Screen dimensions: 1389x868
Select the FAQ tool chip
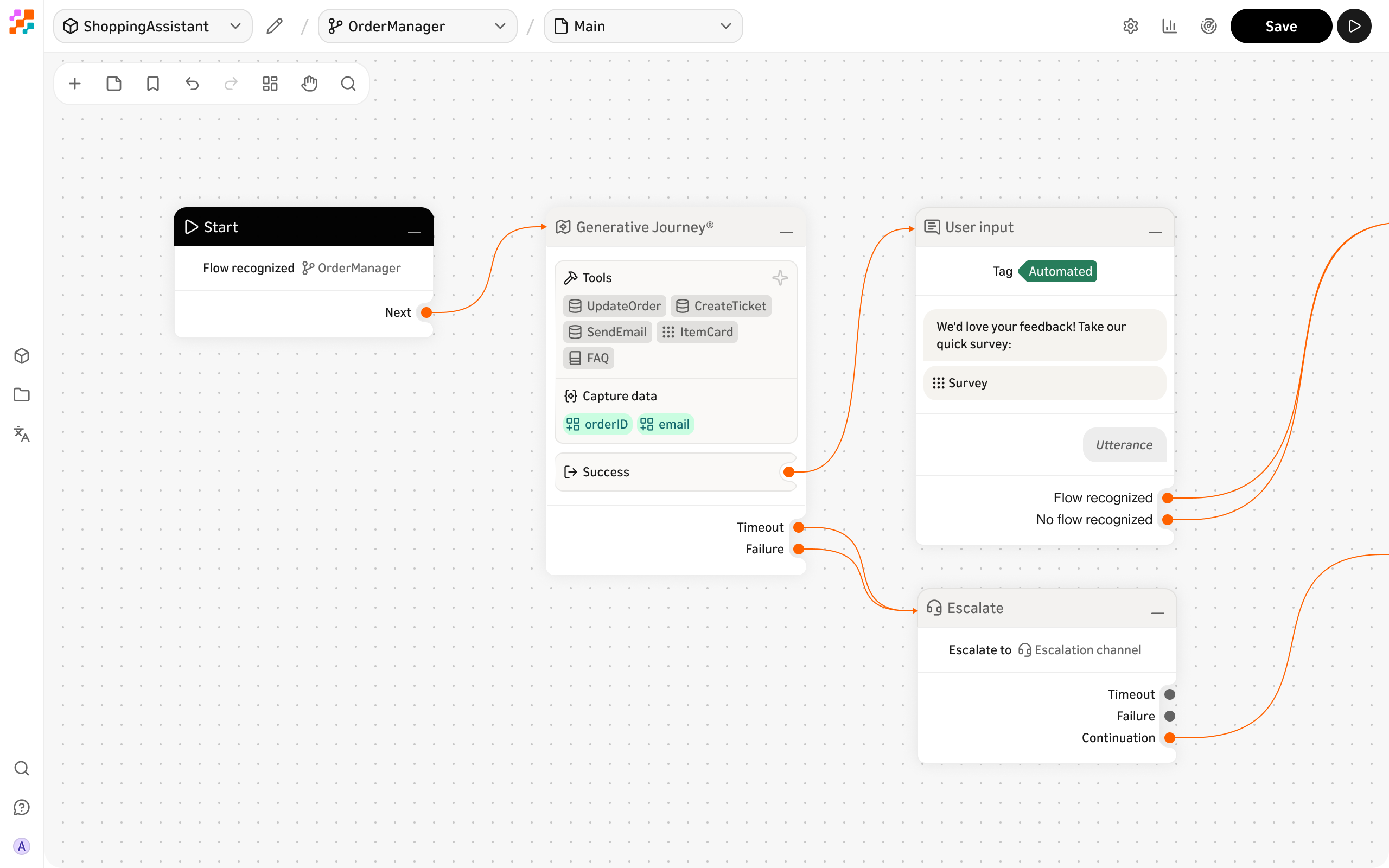(x=588, y=358)
